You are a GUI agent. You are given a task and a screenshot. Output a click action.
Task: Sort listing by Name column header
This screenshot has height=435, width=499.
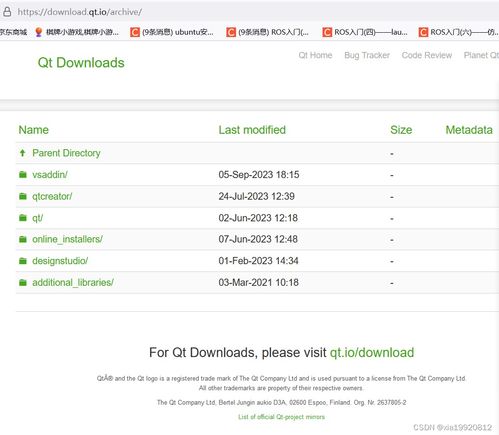click(34, 130)
